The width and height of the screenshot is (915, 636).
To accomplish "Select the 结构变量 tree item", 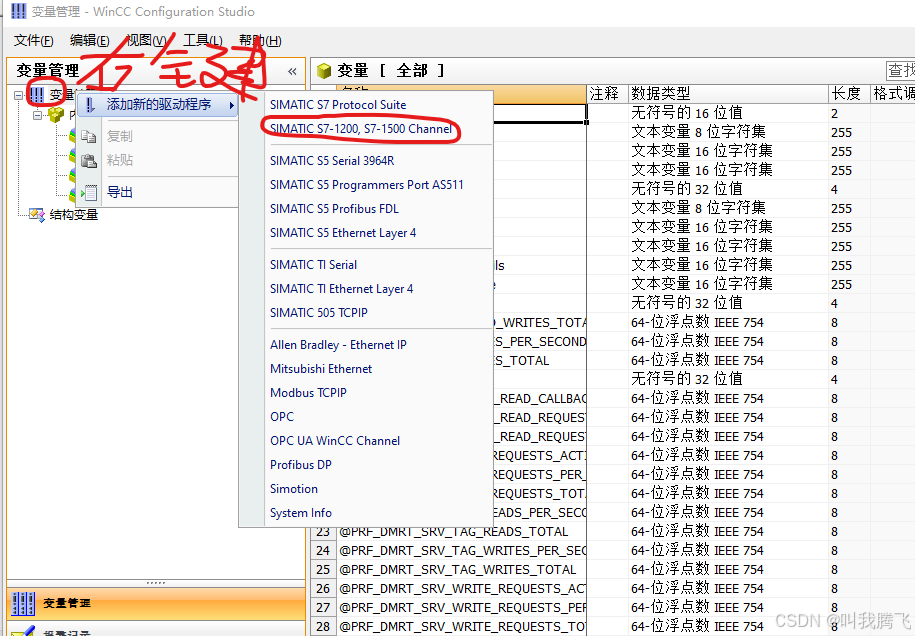I will point(74,215).
